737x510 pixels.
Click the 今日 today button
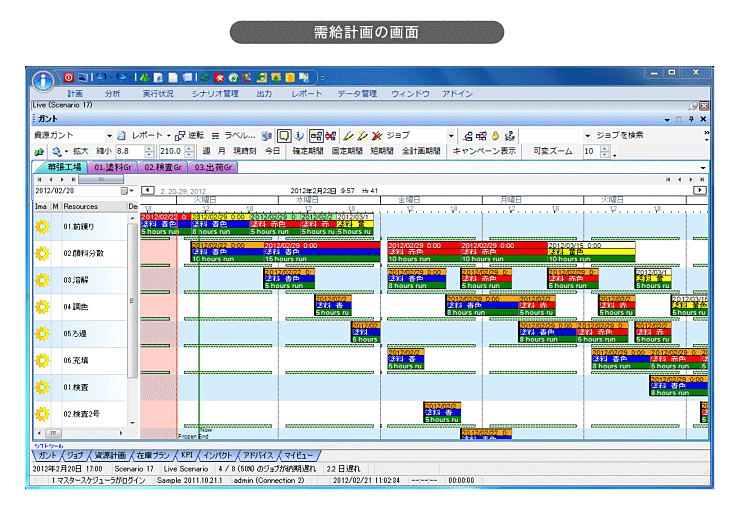(273, 151)
